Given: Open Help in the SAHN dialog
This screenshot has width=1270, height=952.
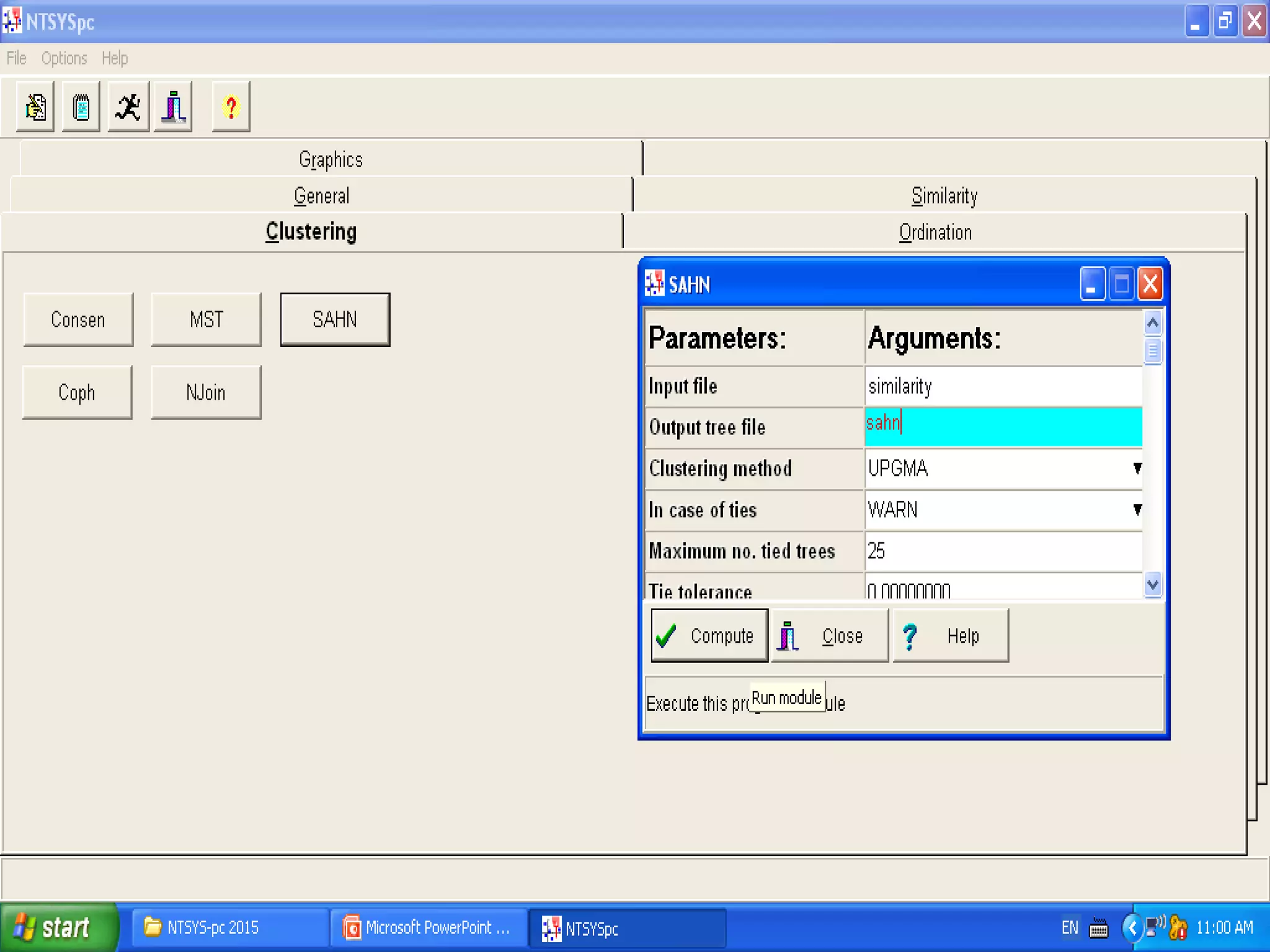Looking at the screenshot, I should [x=950, y=636].
